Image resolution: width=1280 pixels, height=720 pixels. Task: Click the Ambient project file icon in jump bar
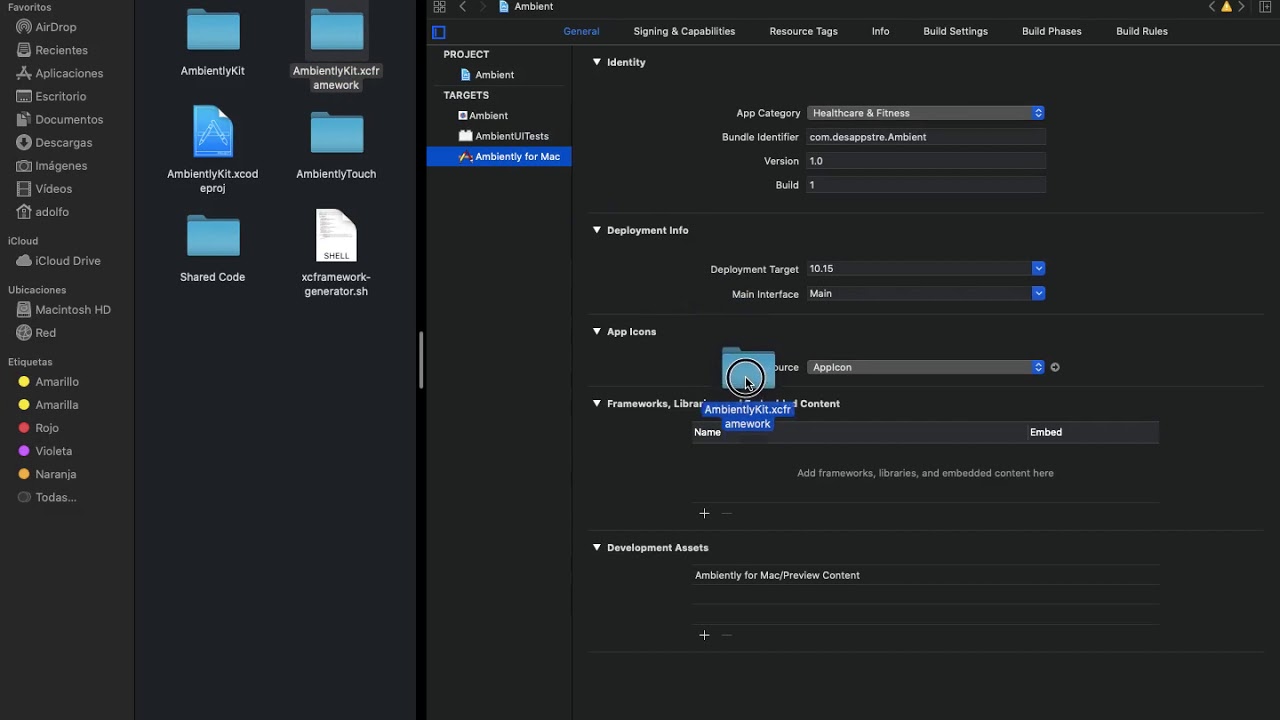[505, 7]
